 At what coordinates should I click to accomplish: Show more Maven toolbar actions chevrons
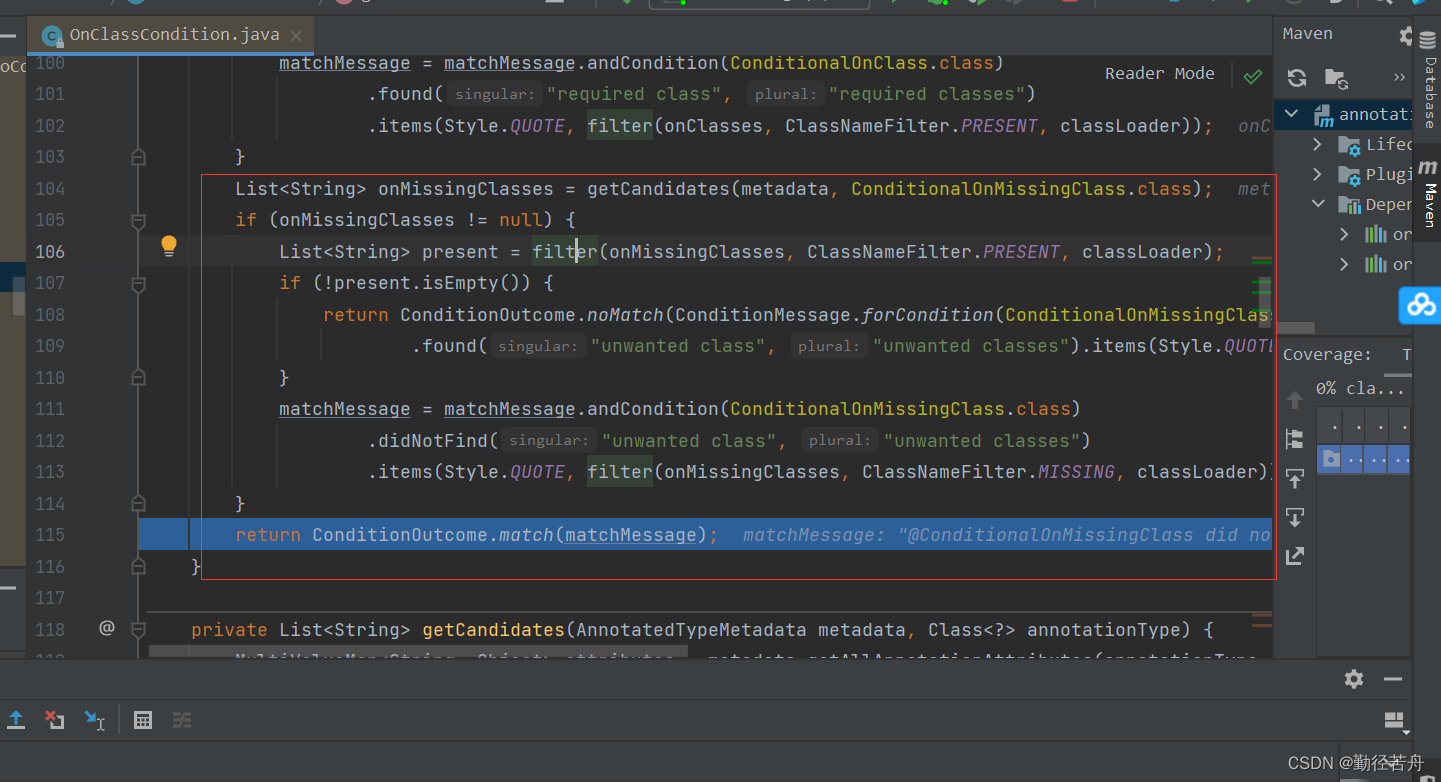1398,77
